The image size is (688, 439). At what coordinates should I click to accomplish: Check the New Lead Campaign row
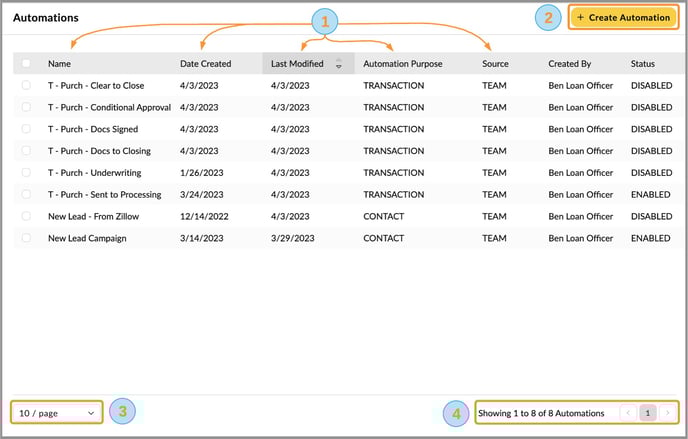coord(26,238)
